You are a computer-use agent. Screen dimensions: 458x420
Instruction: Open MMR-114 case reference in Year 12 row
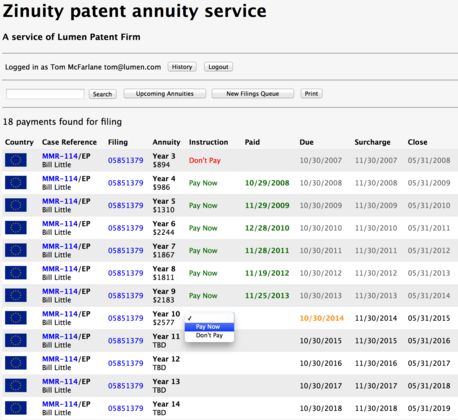point(60,359)
